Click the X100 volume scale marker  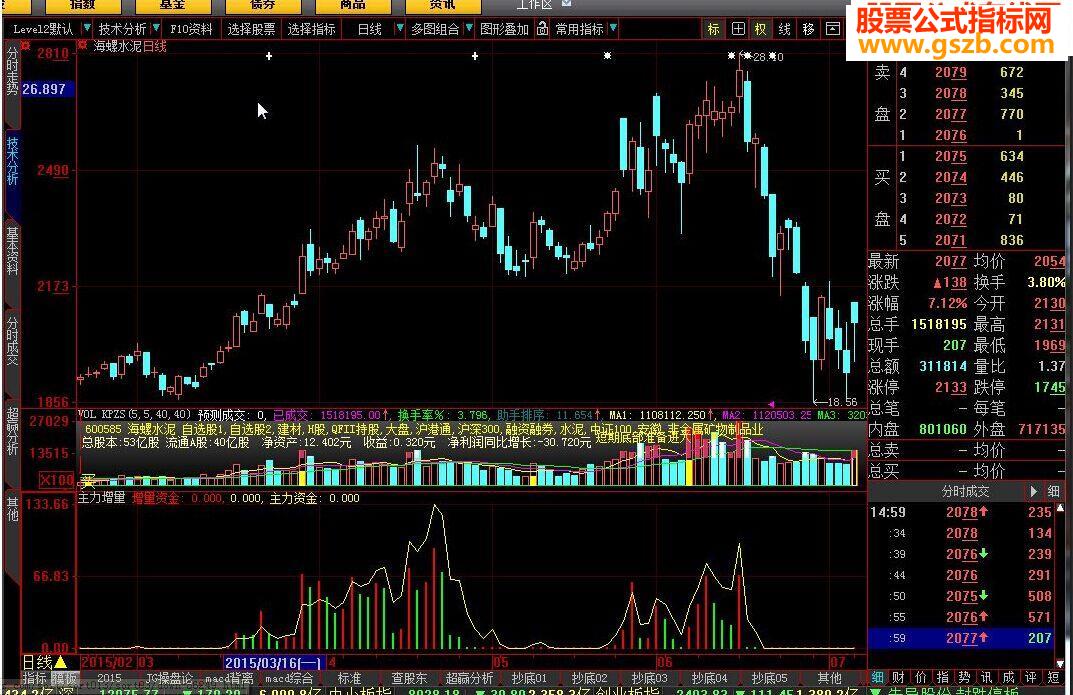(56, 480)
